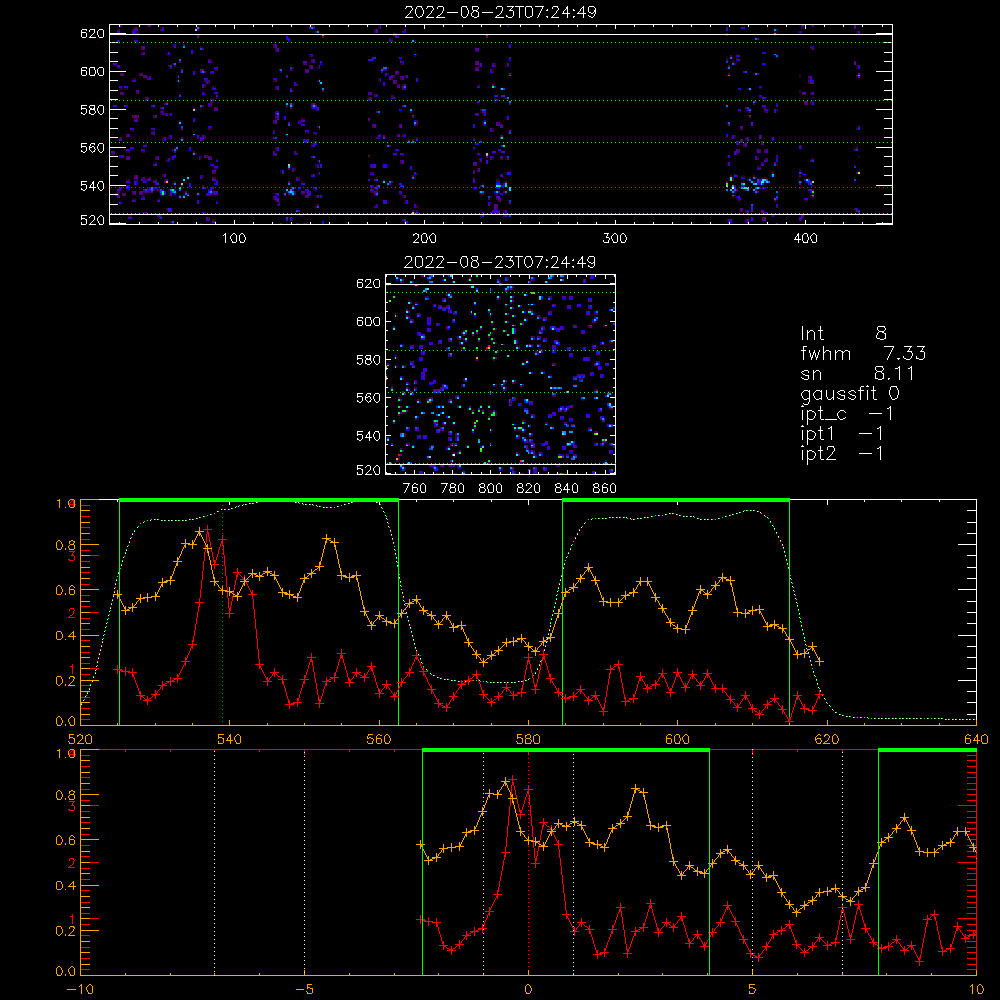Click x-axis label 540 on profile plot

coord(230,739)
